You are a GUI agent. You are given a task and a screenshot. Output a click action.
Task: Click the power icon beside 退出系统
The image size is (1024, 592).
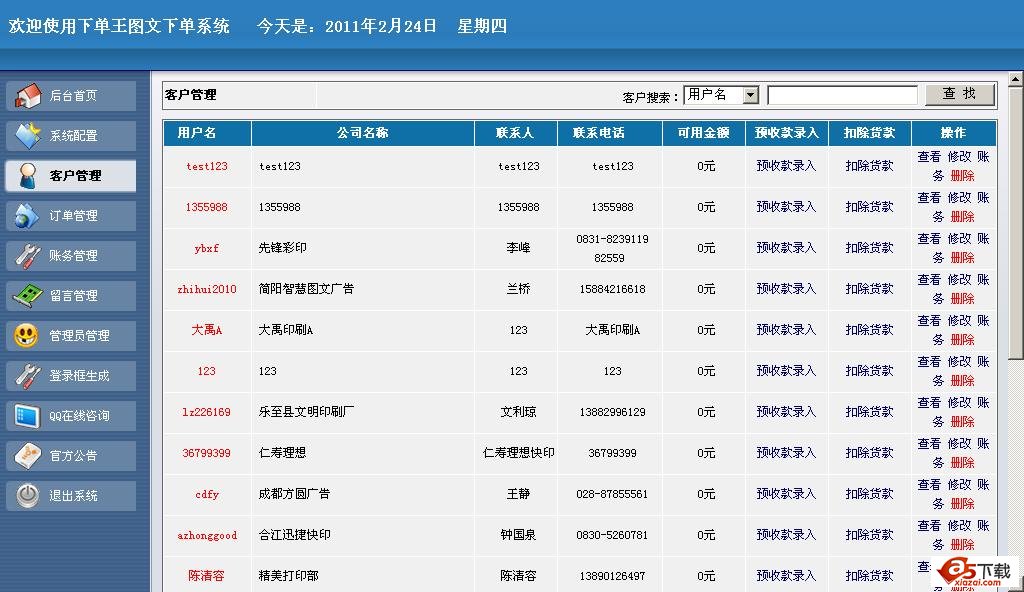click(27, 495)
